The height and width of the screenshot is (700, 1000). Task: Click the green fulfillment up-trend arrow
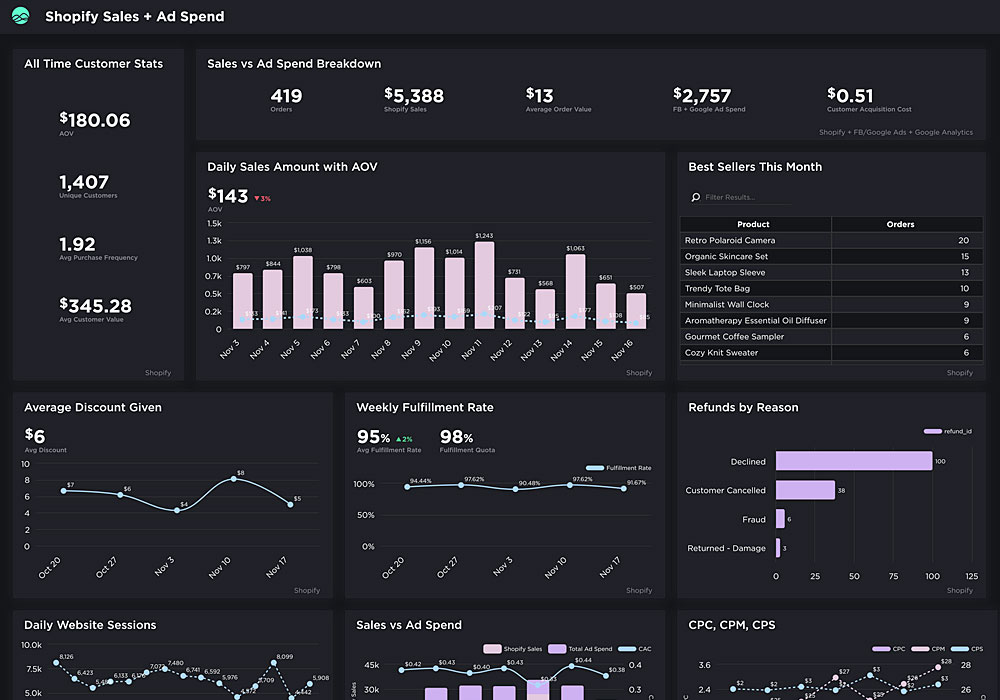pyautogui.click(x=397, y=439)
